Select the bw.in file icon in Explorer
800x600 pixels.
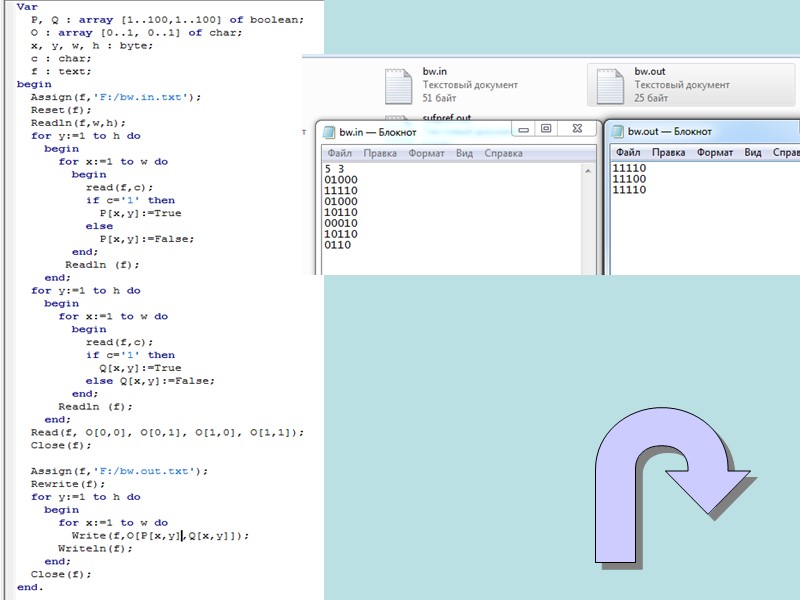[x=398, y=86]
